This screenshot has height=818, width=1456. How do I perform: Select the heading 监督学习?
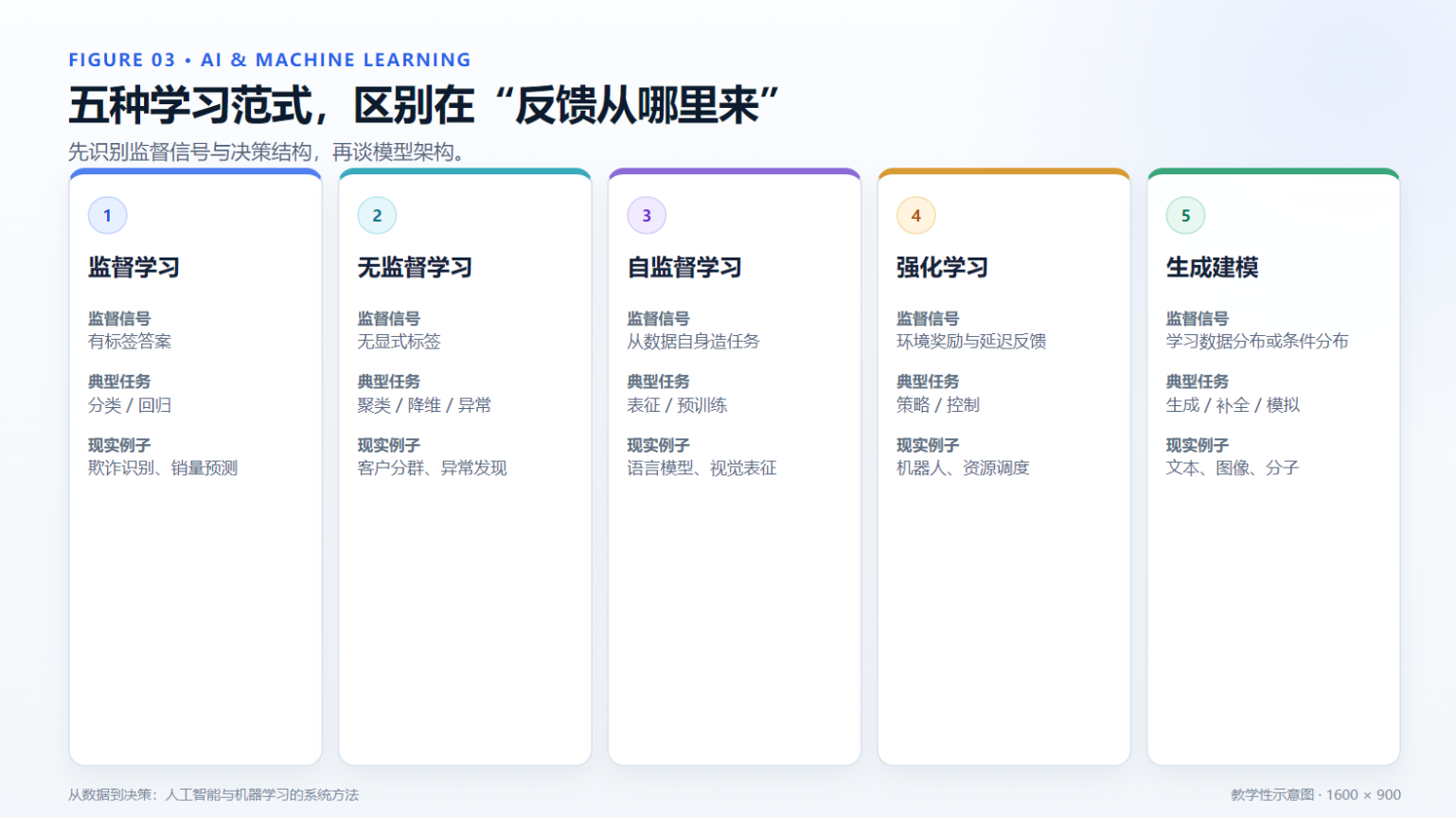(x=133, y=268)
